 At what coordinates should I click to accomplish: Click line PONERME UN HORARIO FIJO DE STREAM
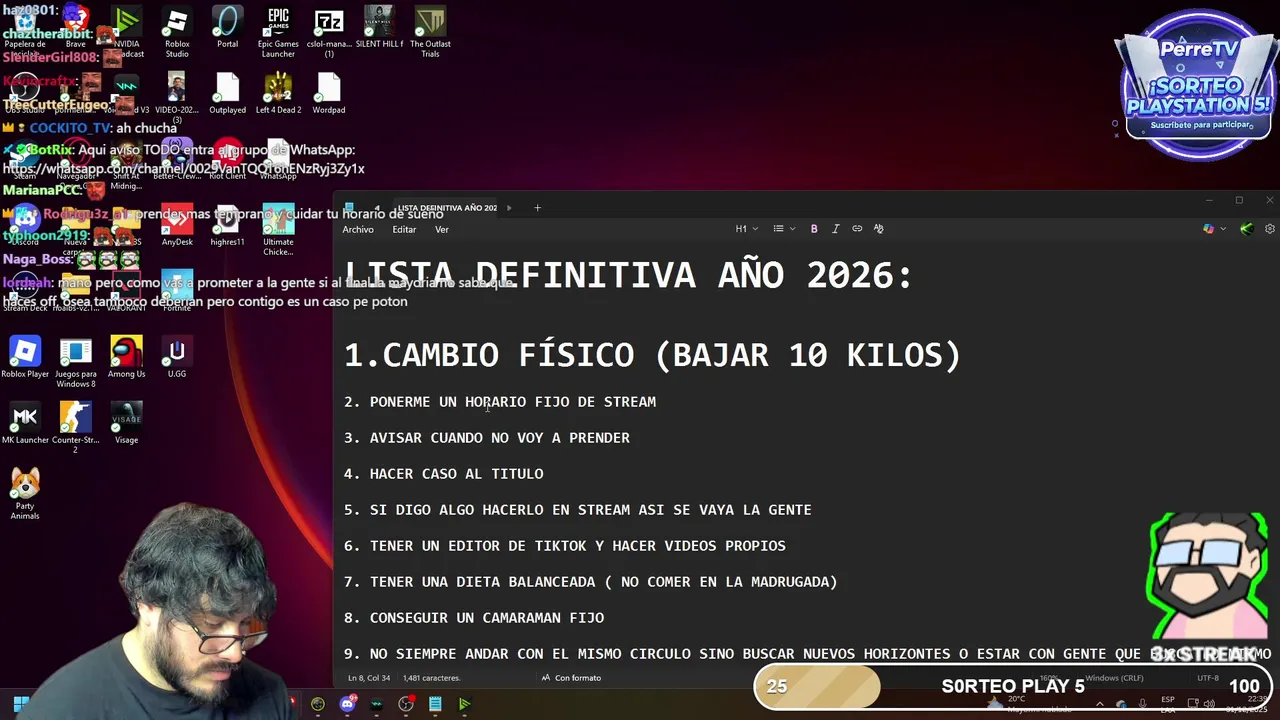500,402
